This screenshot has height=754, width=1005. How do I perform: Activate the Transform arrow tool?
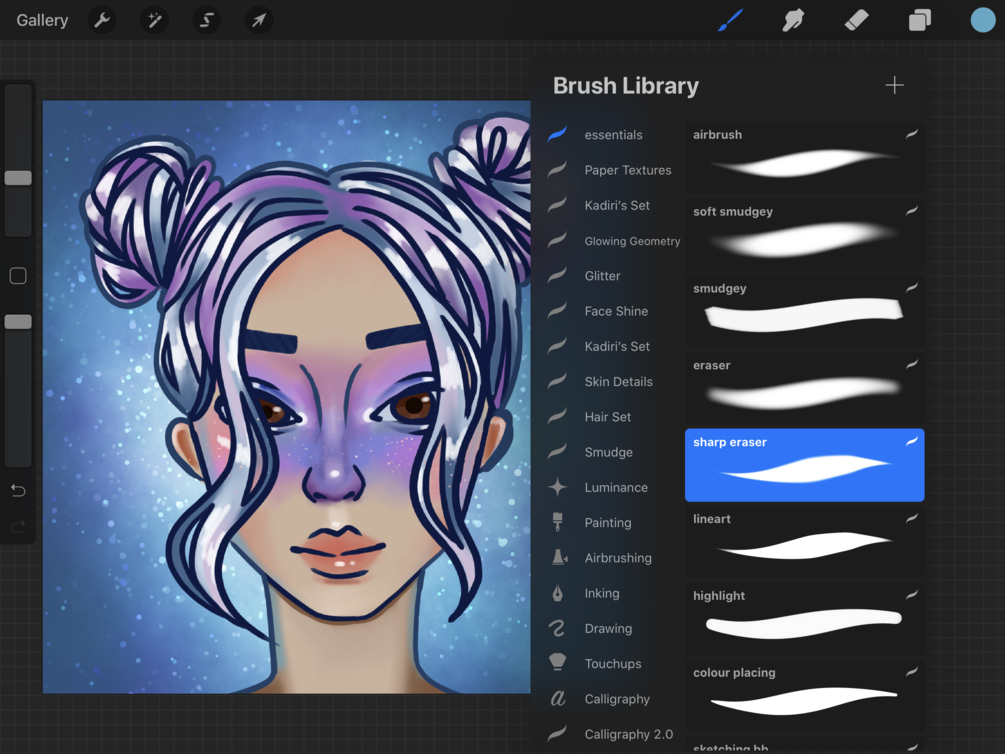coord(259,21)
